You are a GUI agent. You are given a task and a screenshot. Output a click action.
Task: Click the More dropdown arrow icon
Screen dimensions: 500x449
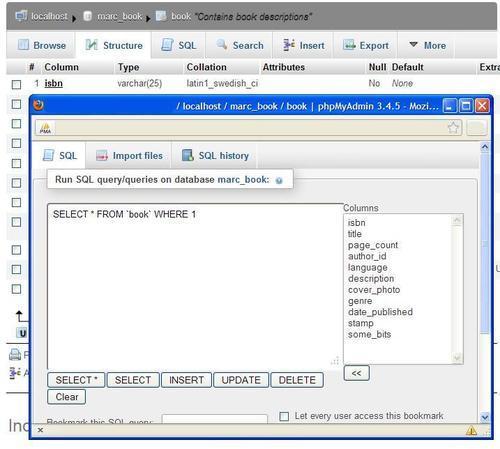pos(413,44)
